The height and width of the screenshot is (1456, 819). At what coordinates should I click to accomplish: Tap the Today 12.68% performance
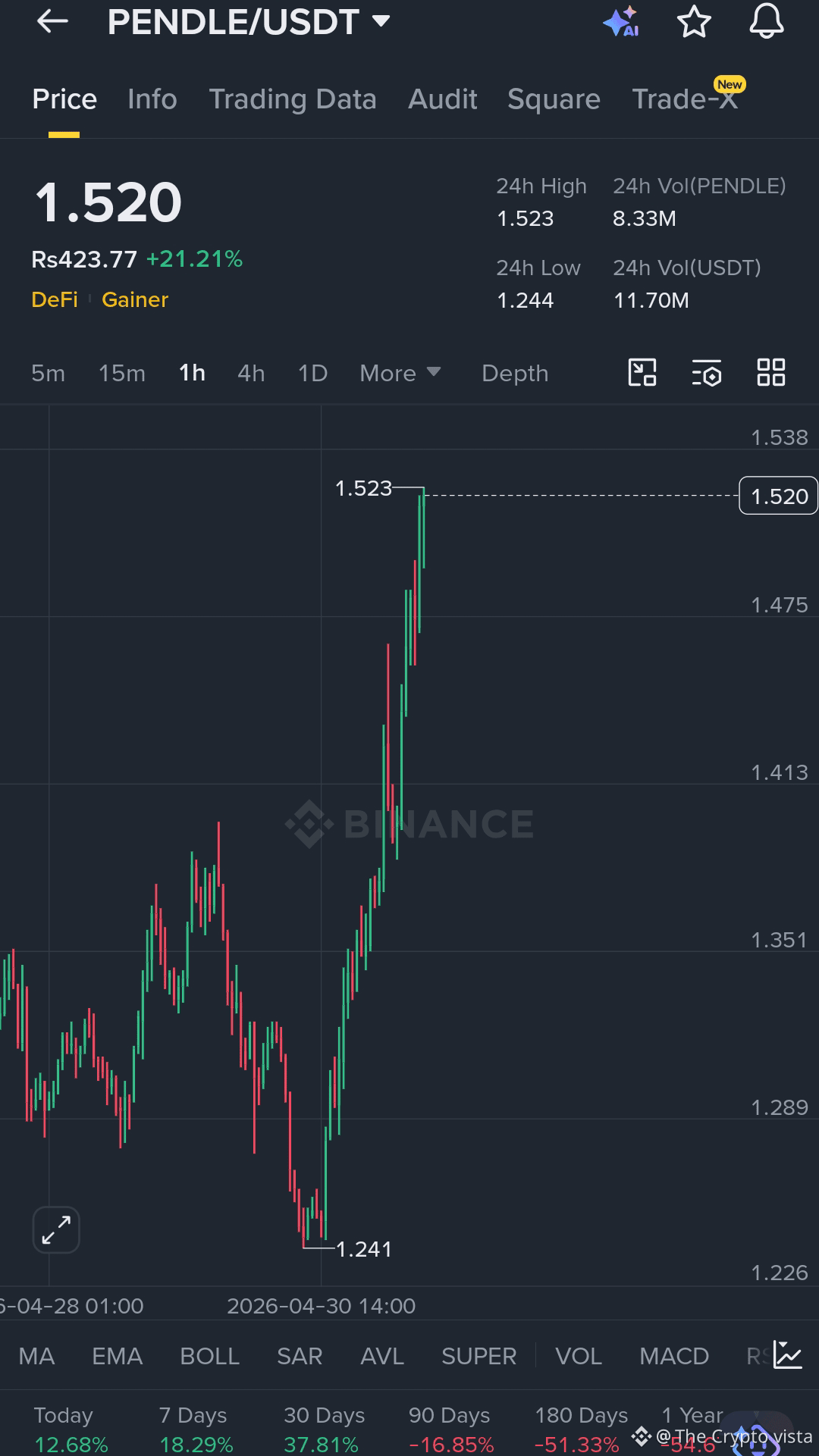71,1429
